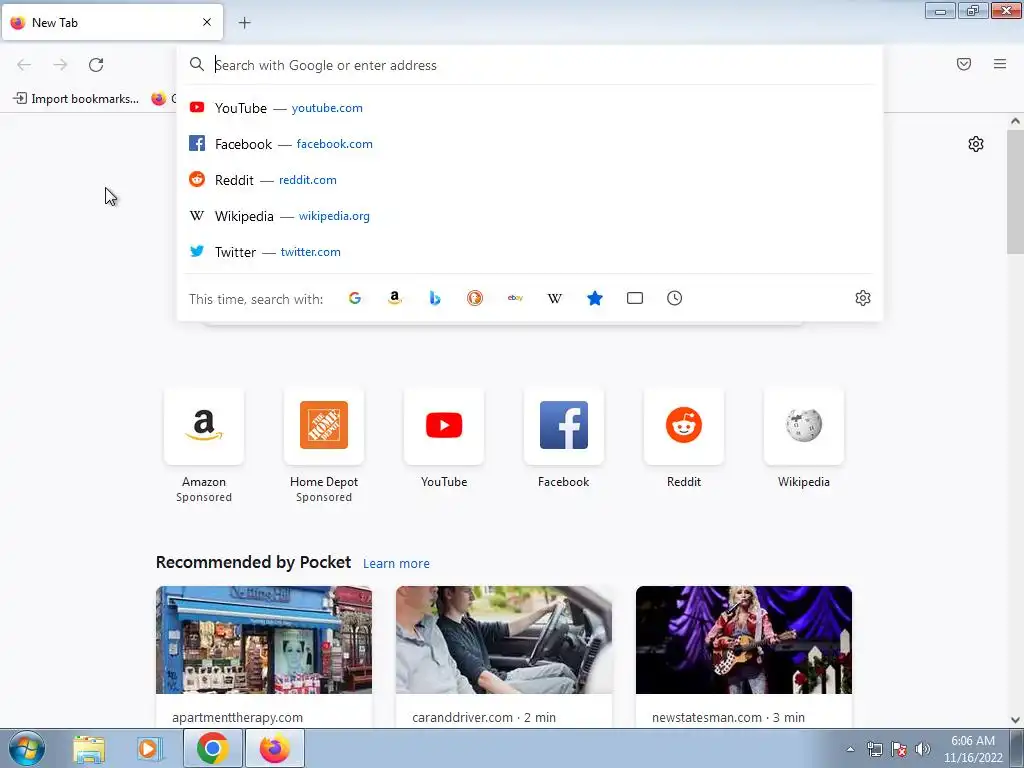Search this time with Bing icon
Viewport: 1024px width, 768px height.
(435, 298)
